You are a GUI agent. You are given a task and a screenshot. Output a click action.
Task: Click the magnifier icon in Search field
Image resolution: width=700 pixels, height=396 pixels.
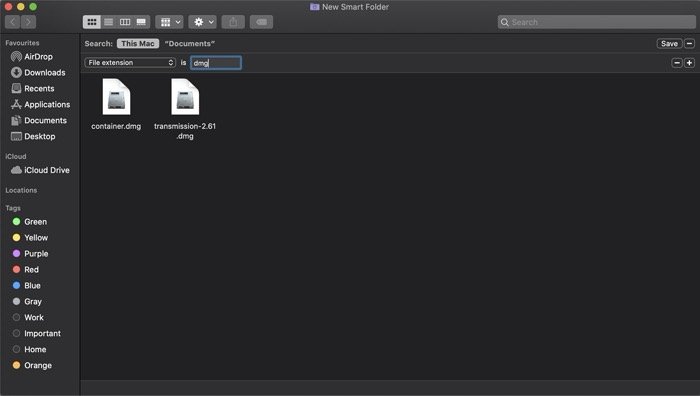504,22
